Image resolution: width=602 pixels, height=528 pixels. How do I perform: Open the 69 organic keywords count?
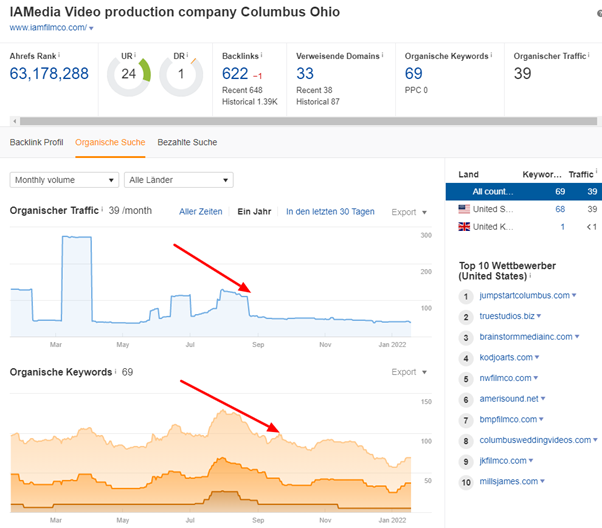413,73
